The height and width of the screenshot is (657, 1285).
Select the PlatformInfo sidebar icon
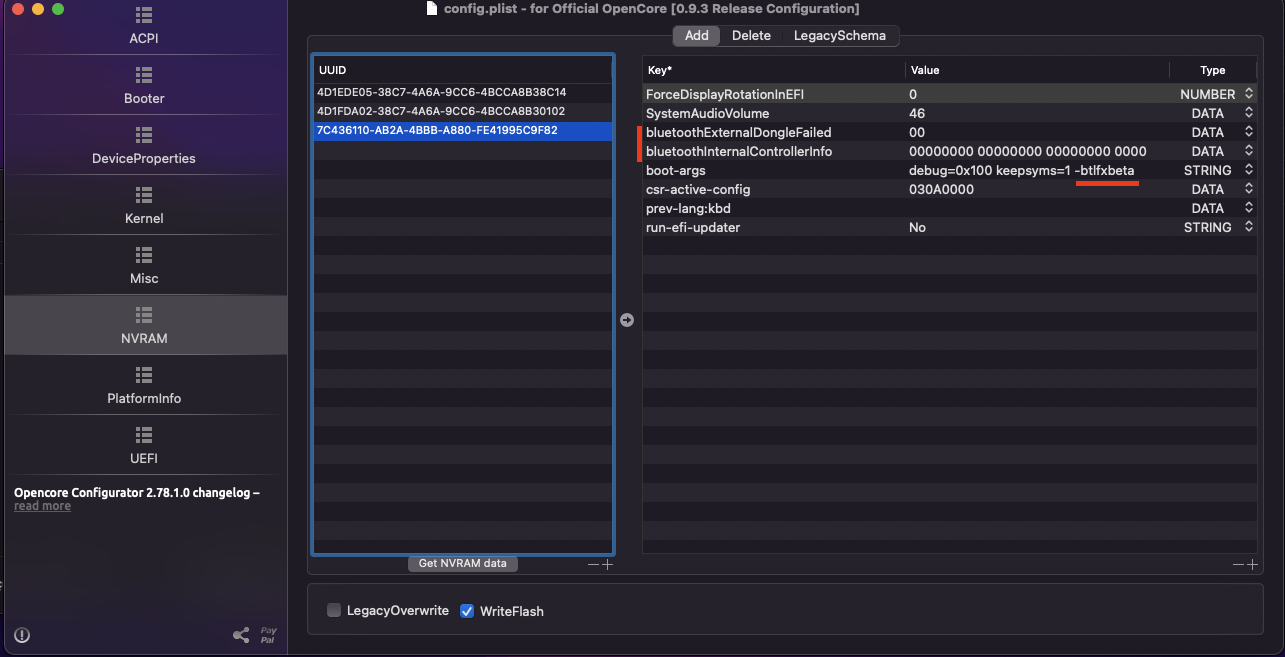point(144,375)
